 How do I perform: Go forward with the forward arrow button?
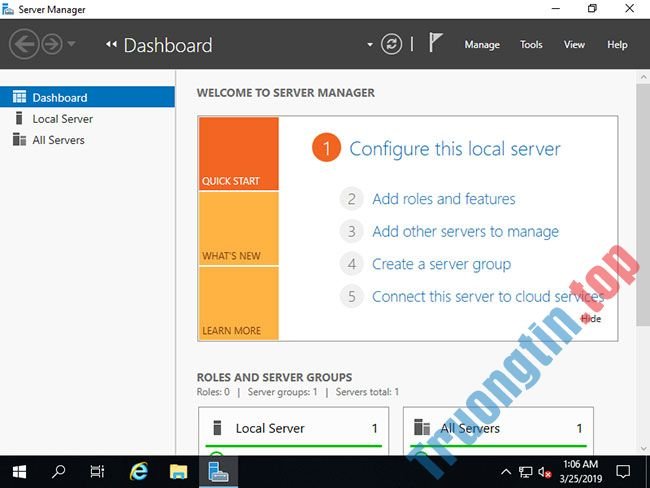52,44
